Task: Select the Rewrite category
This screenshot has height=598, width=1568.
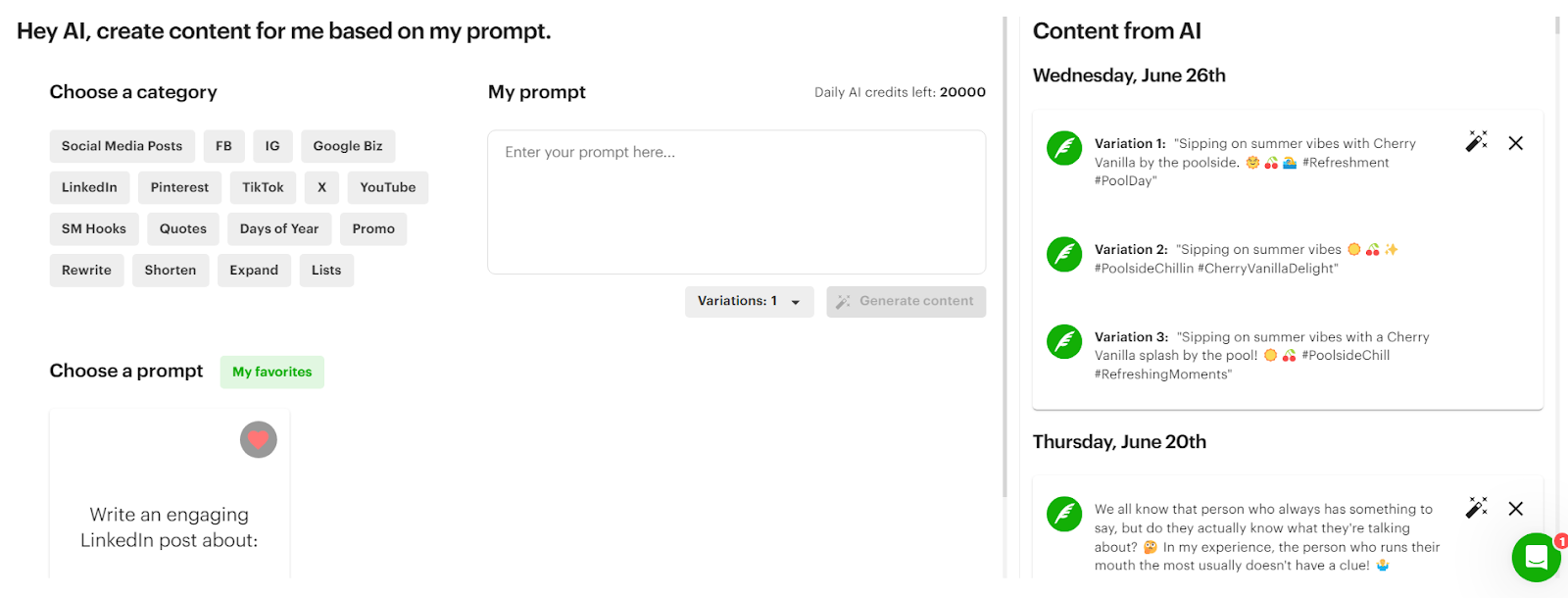Action: [86, 270]
